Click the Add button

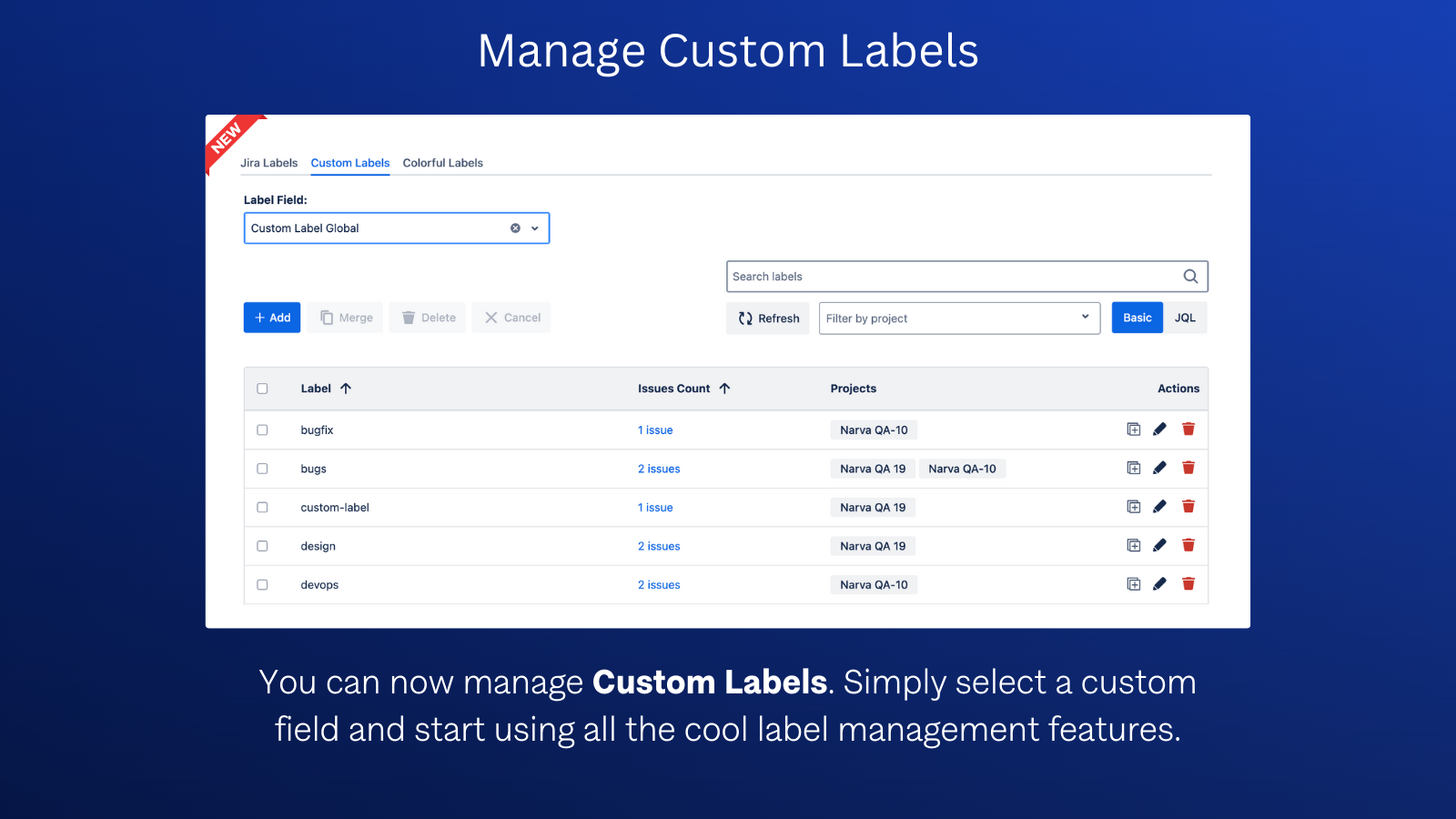[272, 318]
